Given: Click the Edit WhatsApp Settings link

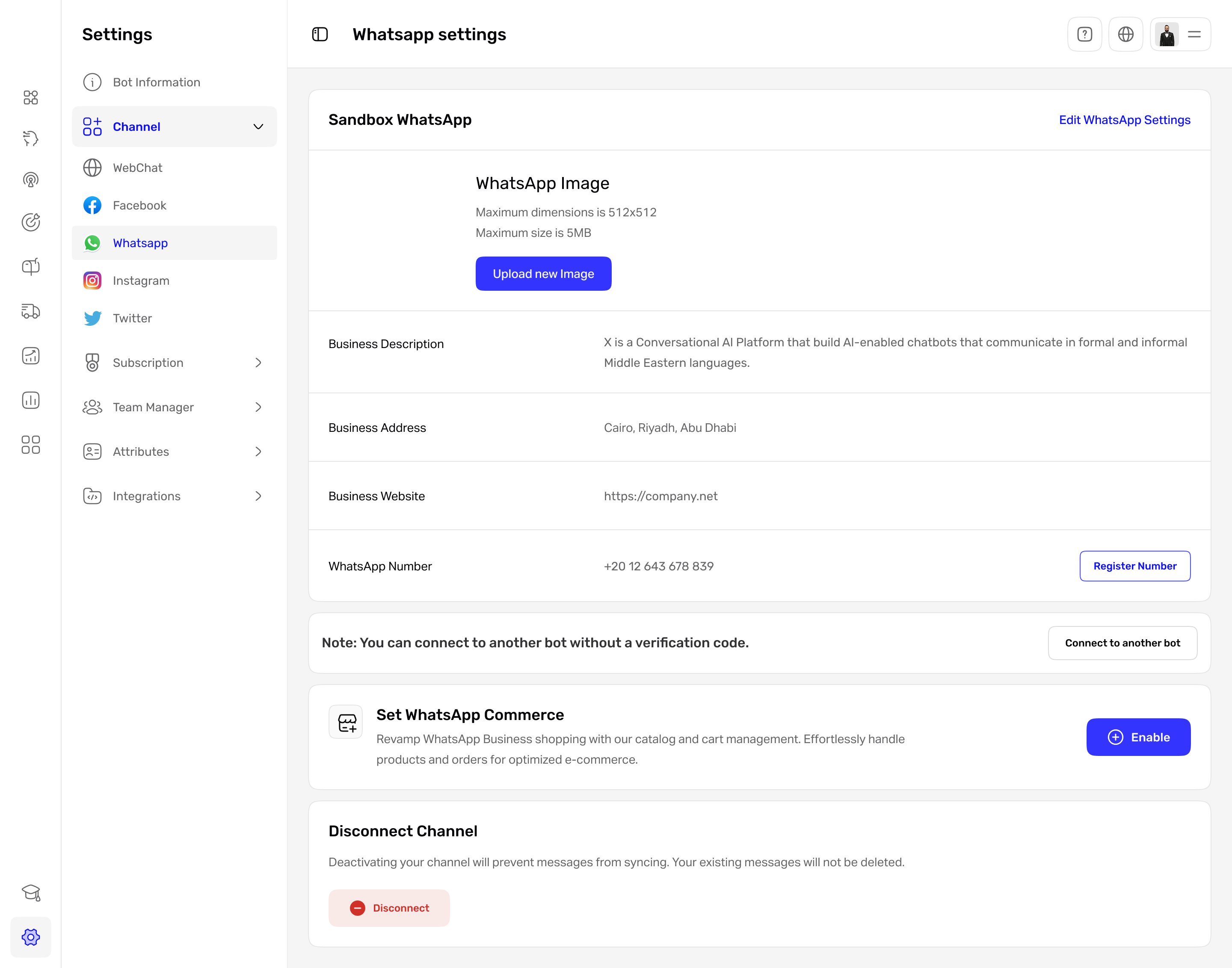Looking at the screenshot, I should tap(1125, 120).
